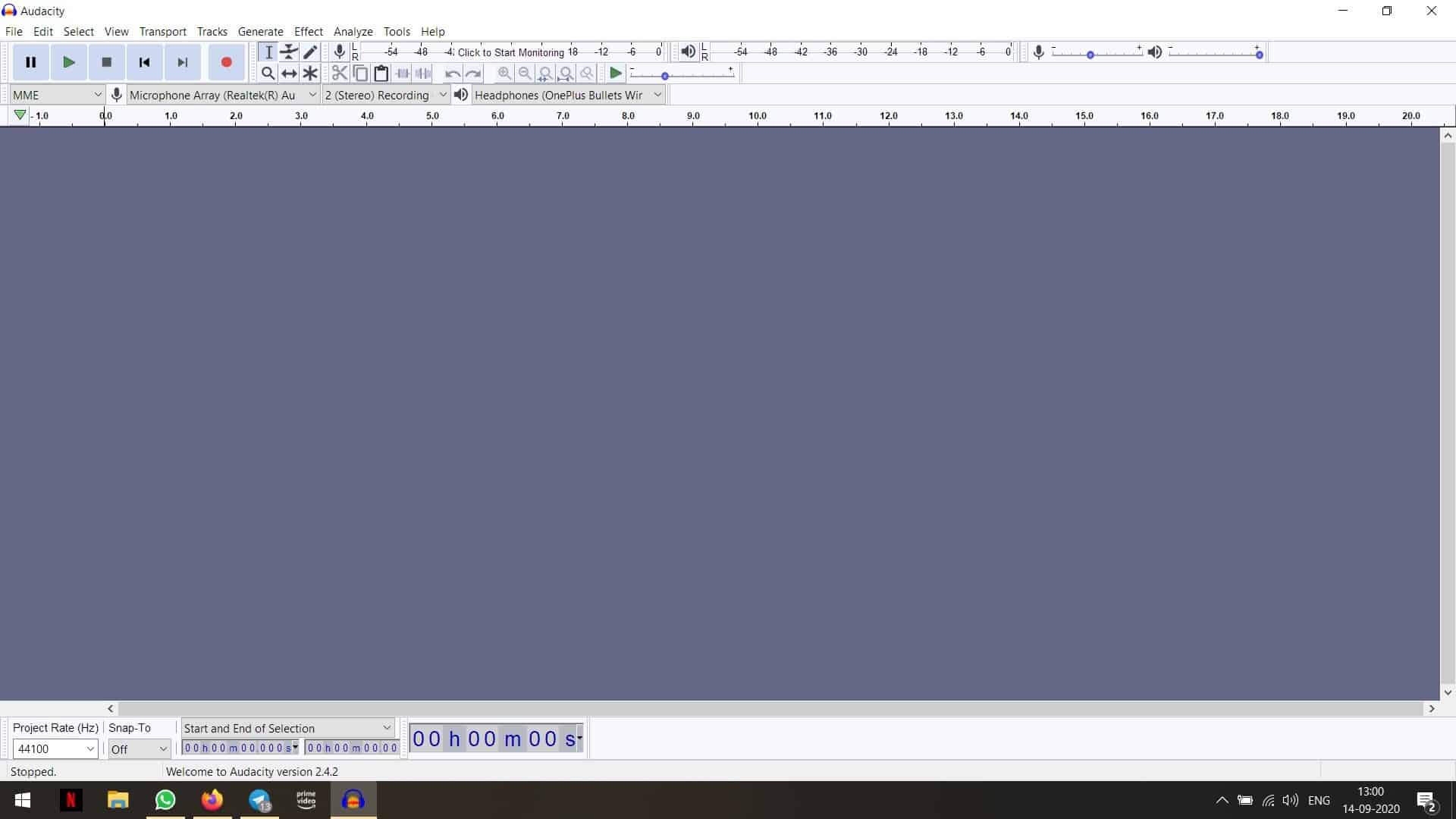Select the Time Shift tool
Viewport: 1456px width, 819px height.
click(289, 74)
